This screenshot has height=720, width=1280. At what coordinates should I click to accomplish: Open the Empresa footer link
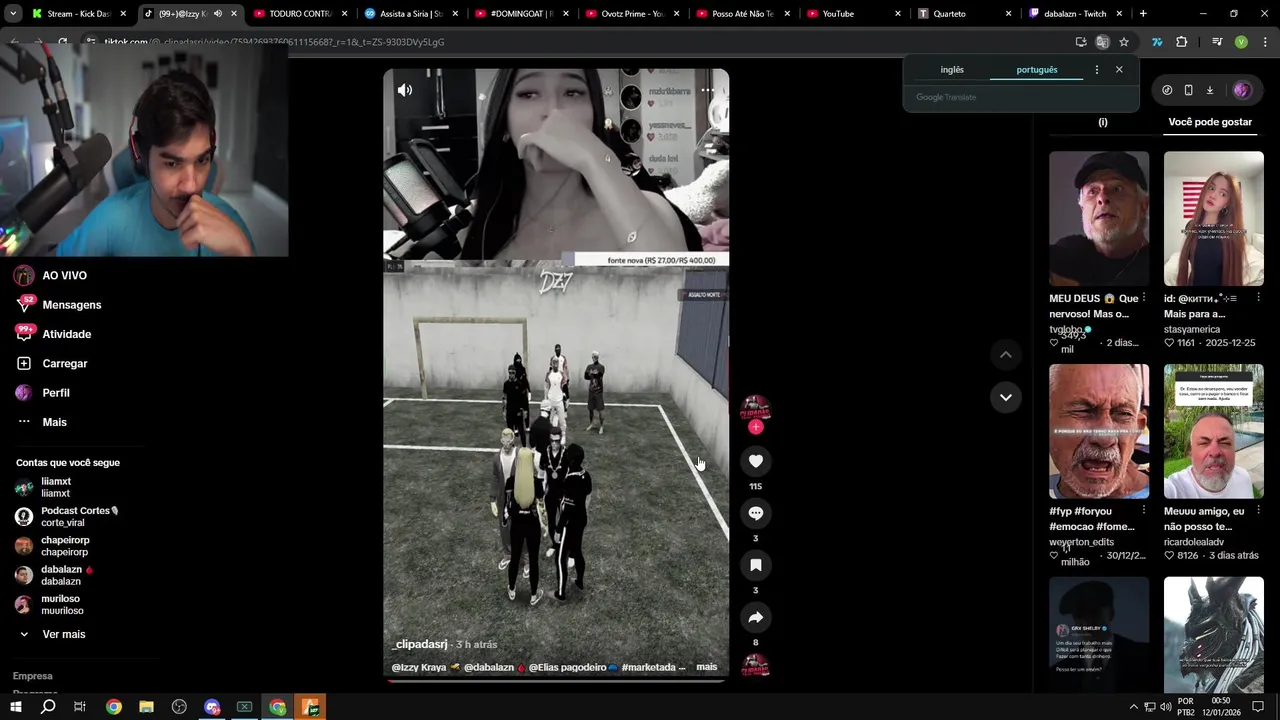click(33, 676)
